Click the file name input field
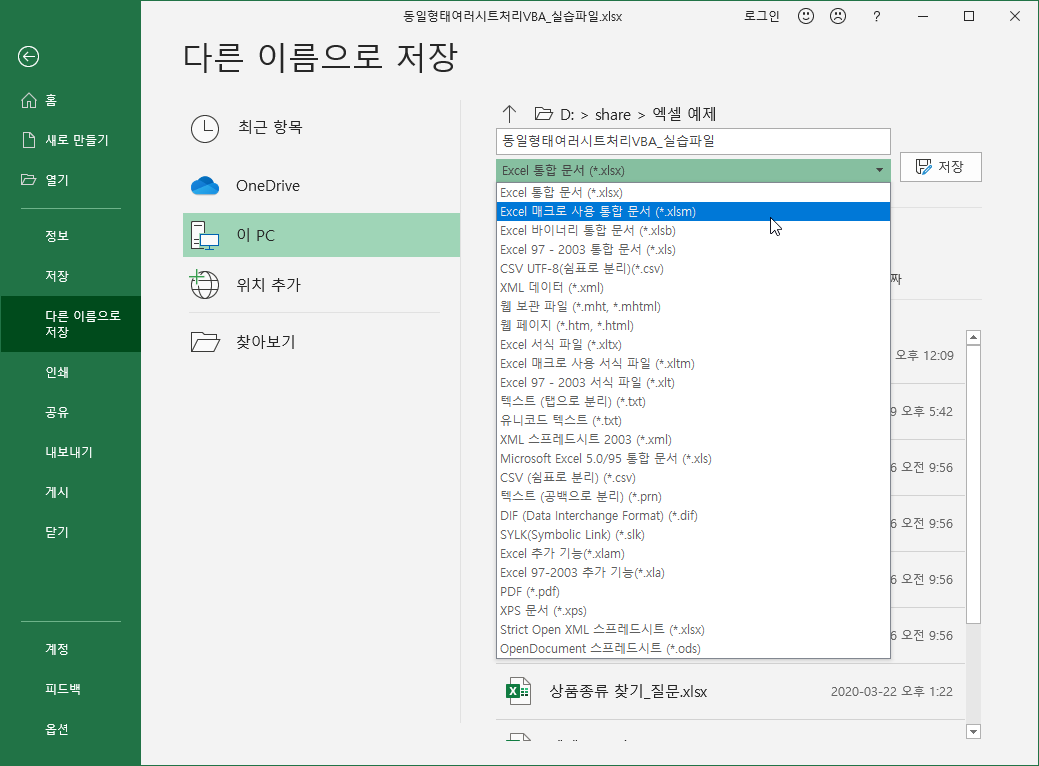The height and width of the screenshot is (766, 1039). [693, 141]
